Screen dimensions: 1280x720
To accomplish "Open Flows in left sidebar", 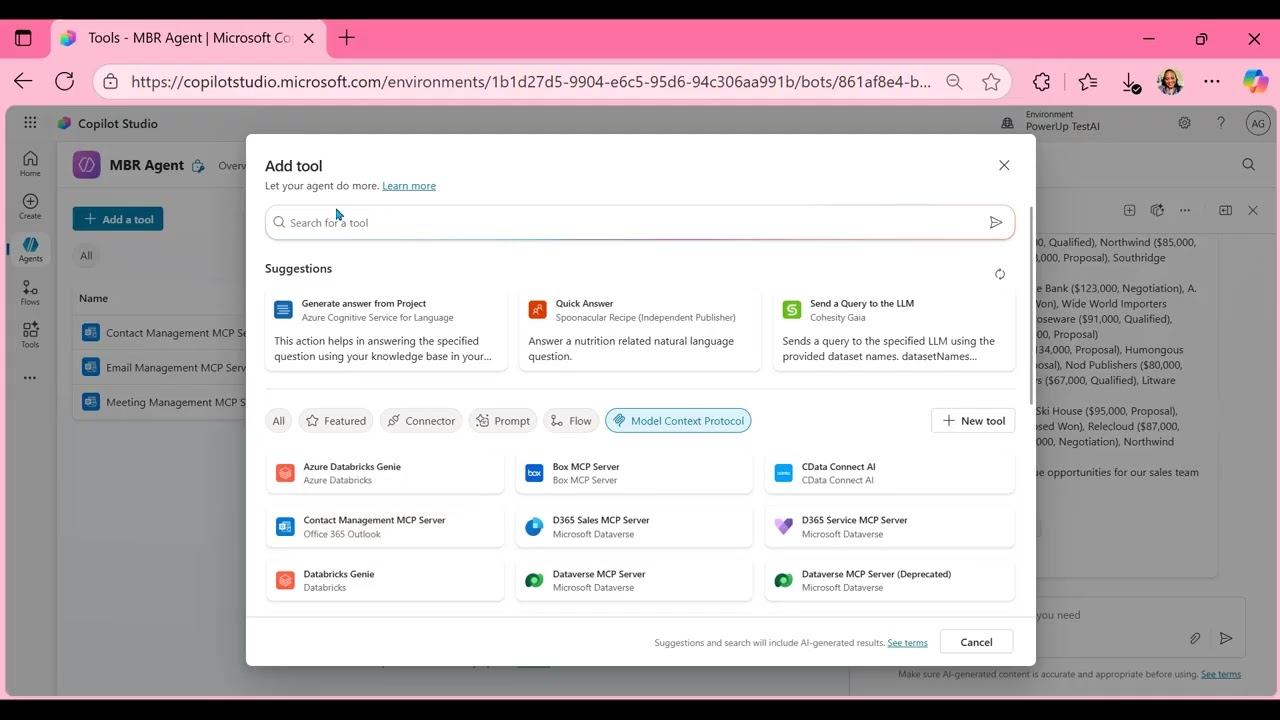I will (x=30, y=293).
